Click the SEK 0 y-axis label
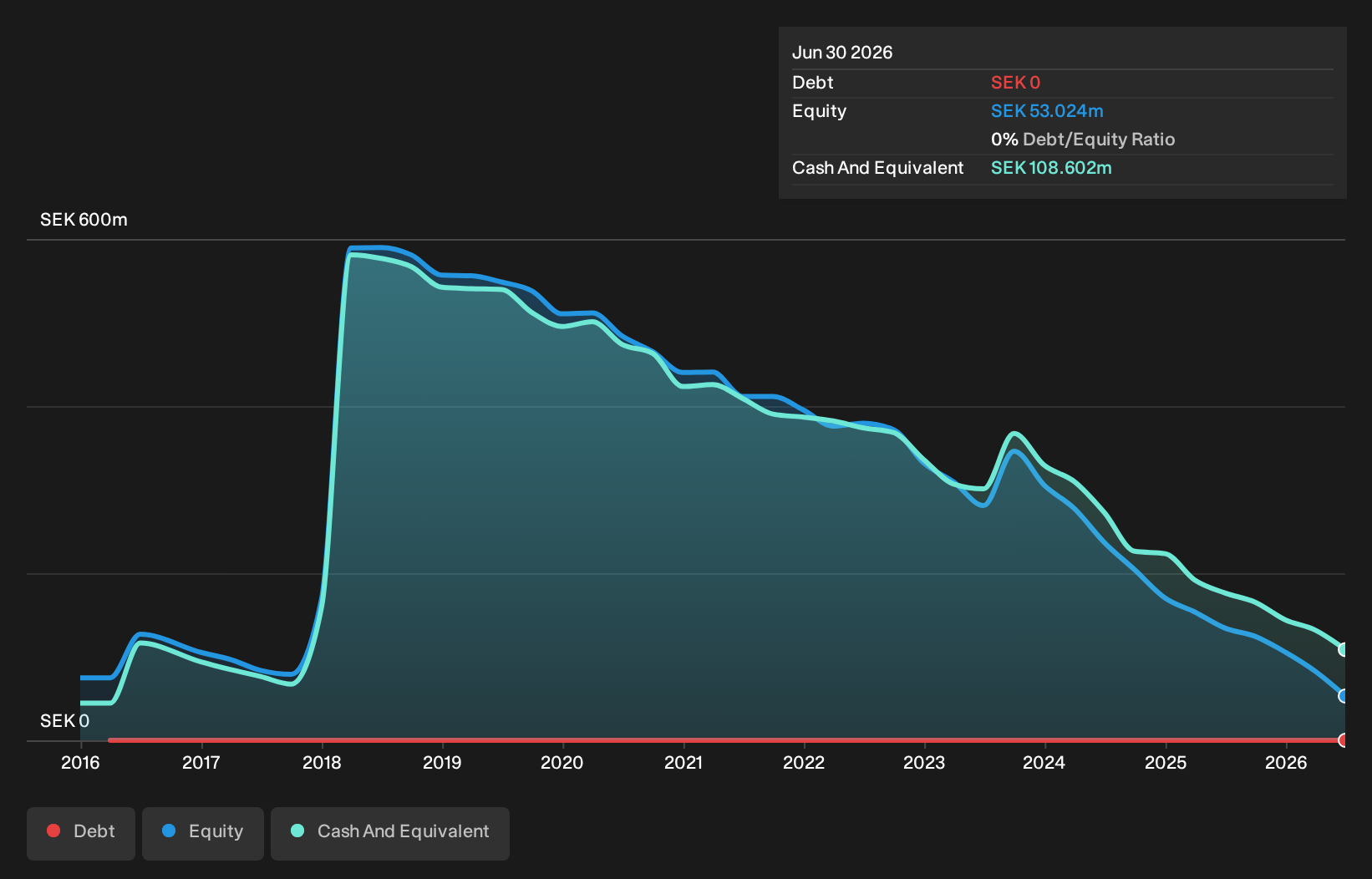The width and height of the screenshot is (1372, 879). pyautogui.click(x=64, y=721)
